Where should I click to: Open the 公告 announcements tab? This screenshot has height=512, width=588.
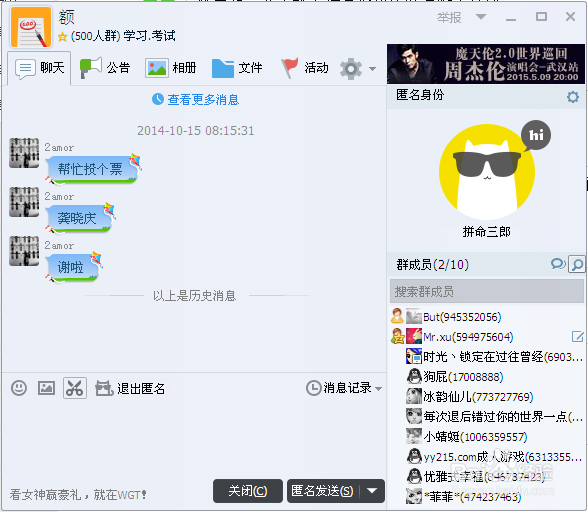tap(105, 68)
